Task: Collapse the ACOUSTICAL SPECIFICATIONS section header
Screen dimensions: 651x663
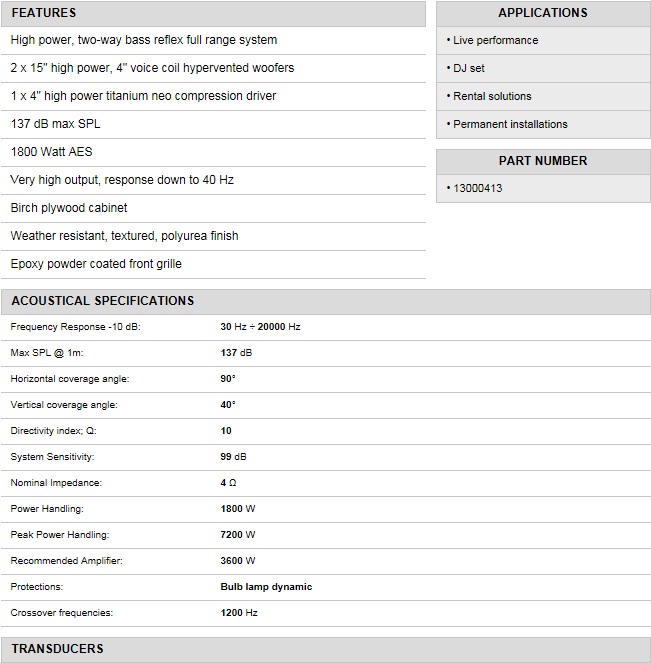Action: click(x=102, y=301)
